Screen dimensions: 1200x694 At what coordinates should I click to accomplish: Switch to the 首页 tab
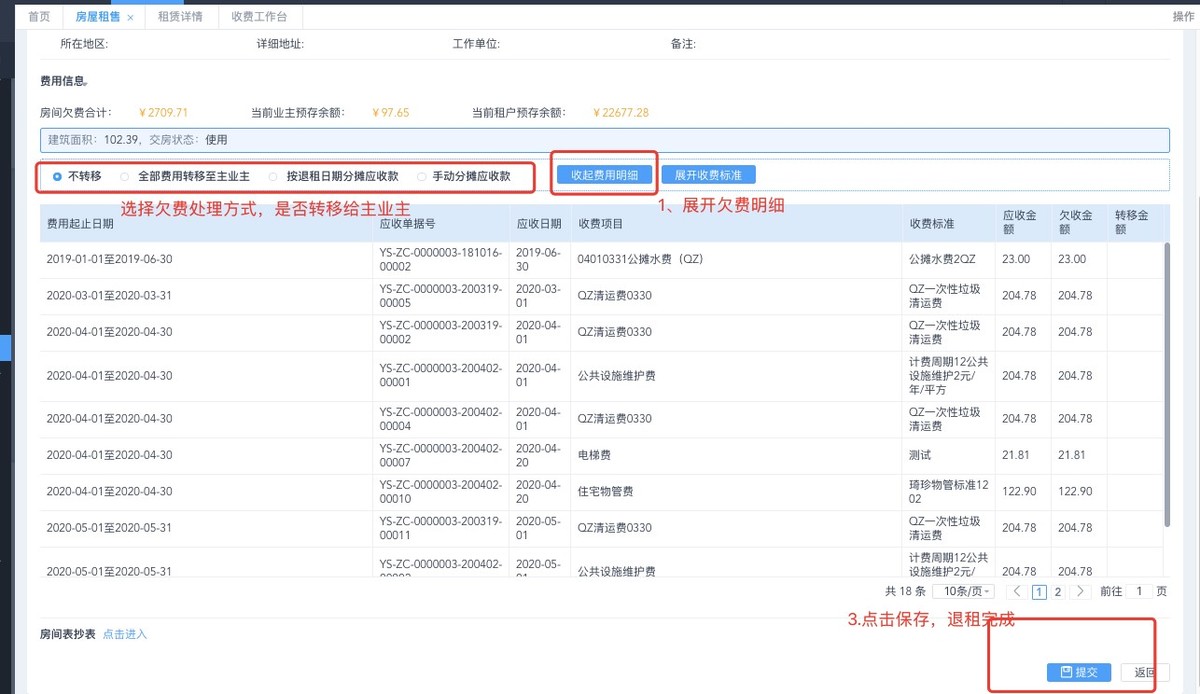click(39, 17)
